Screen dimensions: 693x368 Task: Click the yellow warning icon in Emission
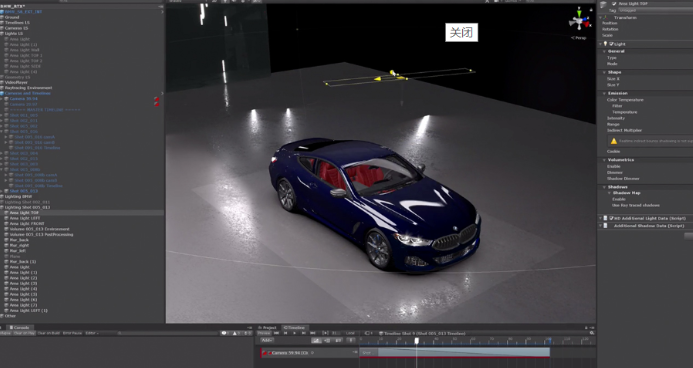click(613, 141)
